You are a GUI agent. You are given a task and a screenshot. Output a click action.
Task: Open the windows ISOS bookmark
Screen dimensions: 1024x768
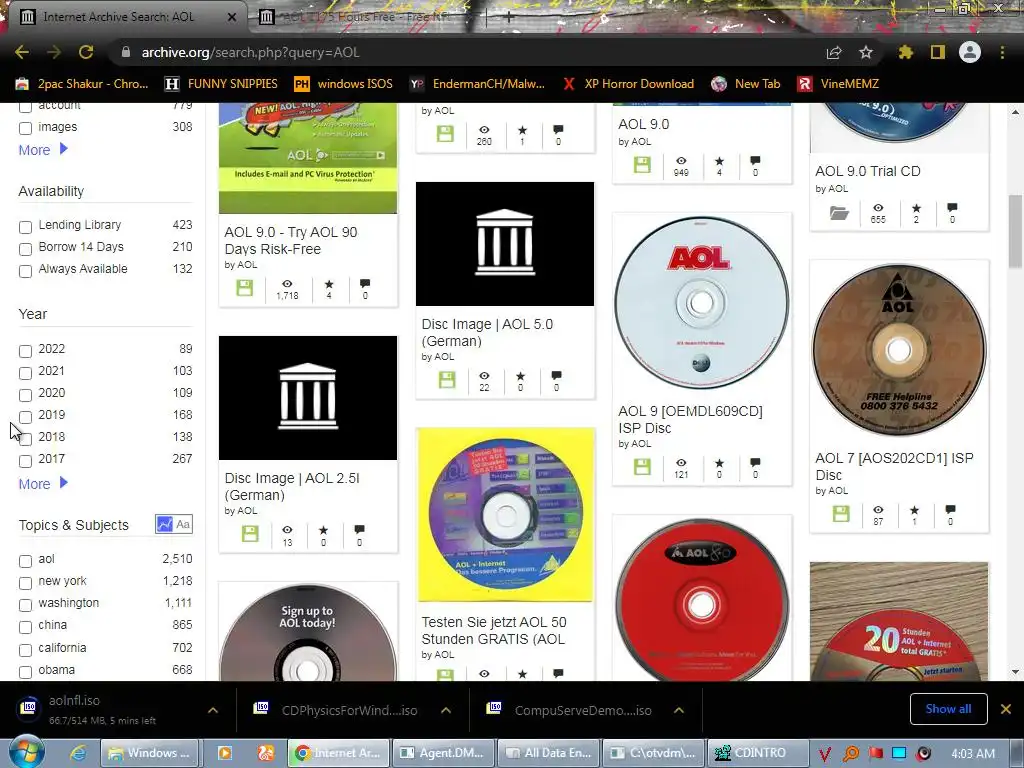point(344,84)
